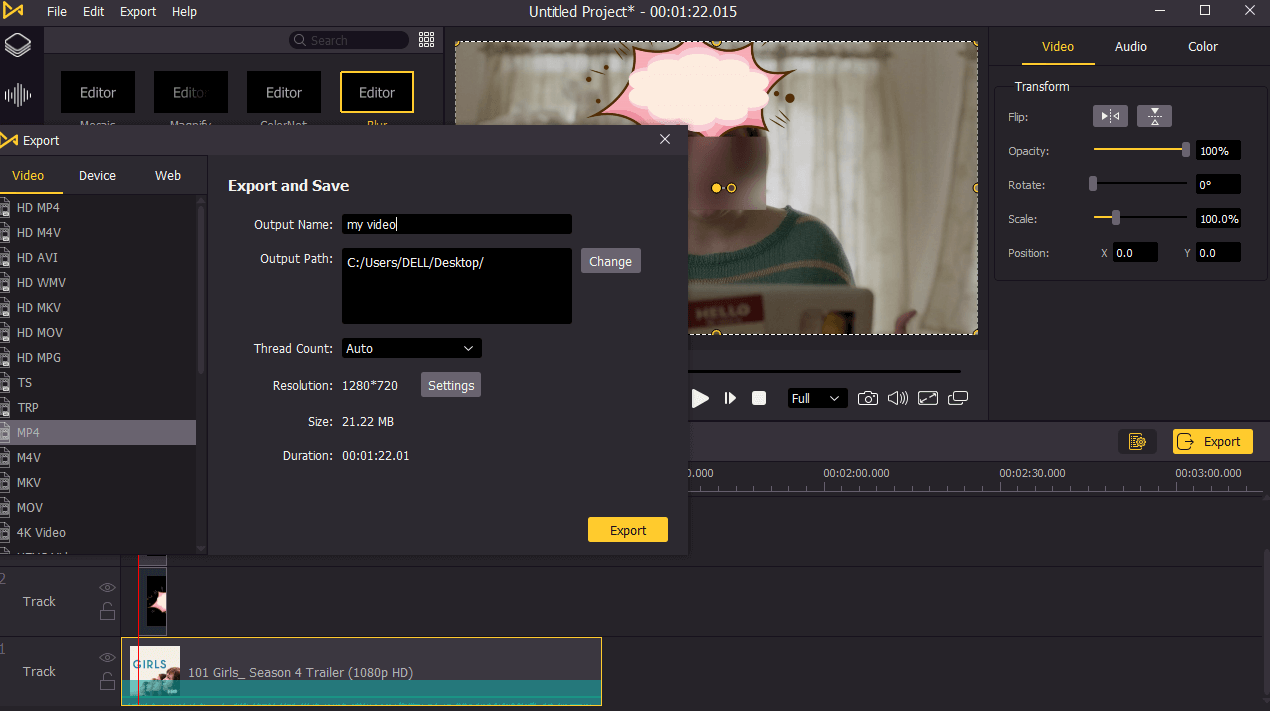The image size is (1270, 711).
Task: Hide Track 2 using the eye icon
Action: coord(107,587)
